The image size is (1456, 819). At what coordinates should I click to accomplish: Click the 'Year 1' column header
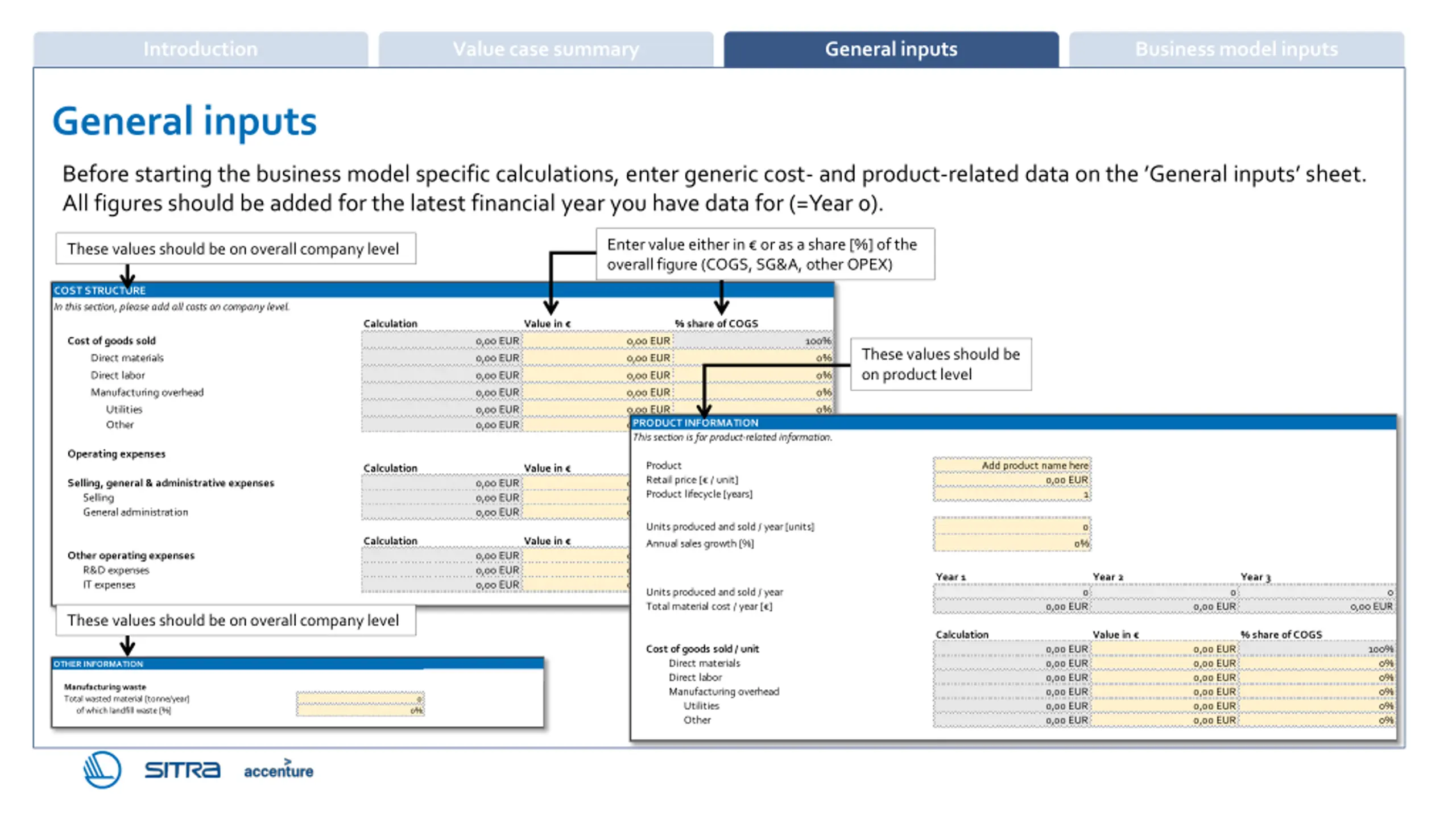[x=951, y=577]
